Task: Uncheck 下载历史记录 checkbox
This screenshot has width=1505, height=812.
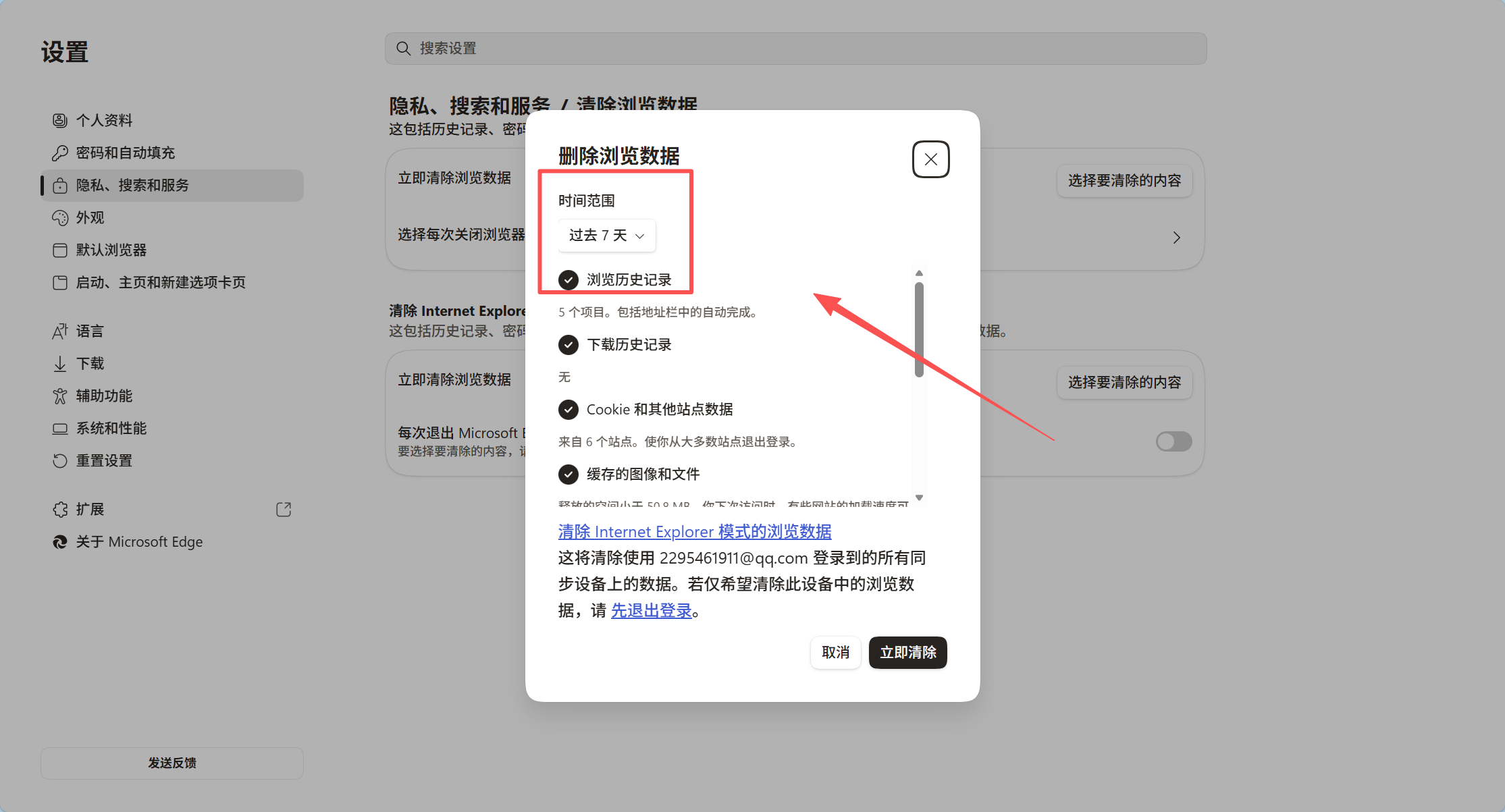Action: pos(569,344)
